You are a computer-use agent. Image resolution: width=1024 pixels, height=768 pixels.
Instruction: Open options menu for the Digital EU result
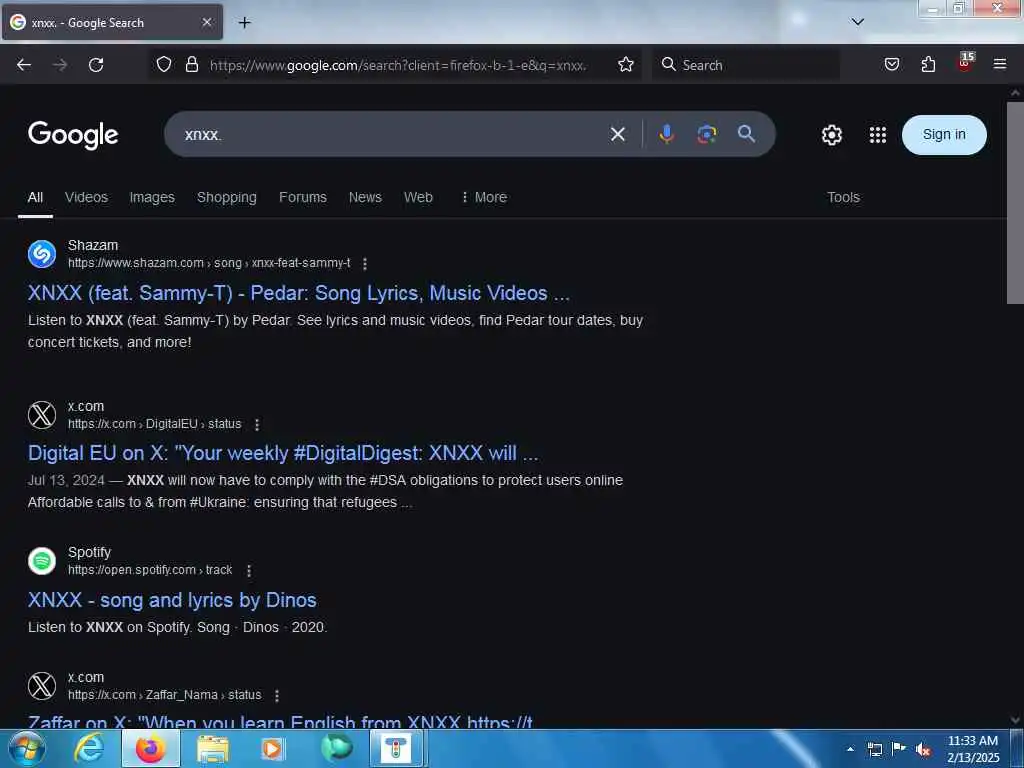[x=257, y=424]
